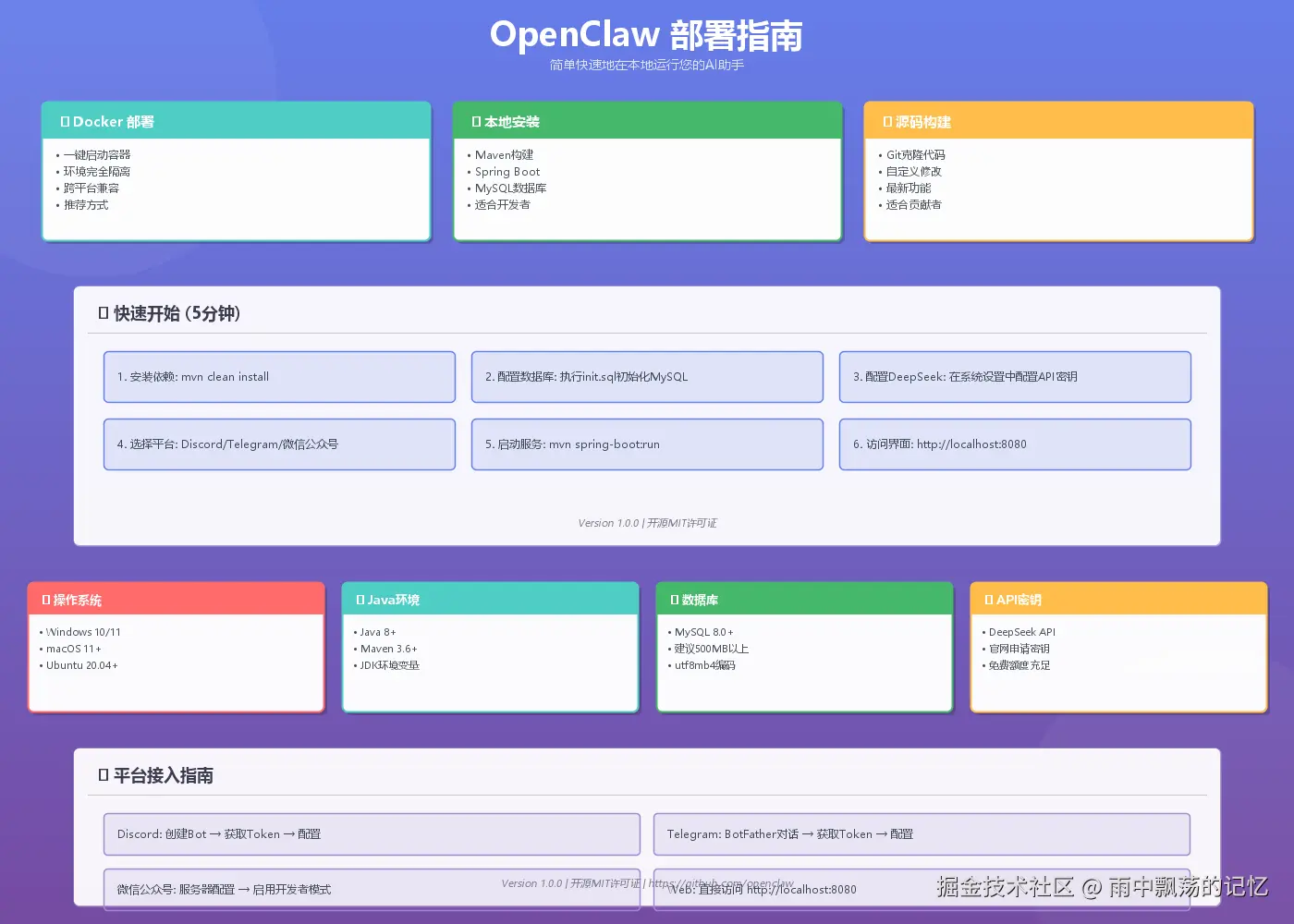Open step 3 "配置DeepSeek" box
The width and height of the screenshot is (1294, 924).
(1015, 377)
